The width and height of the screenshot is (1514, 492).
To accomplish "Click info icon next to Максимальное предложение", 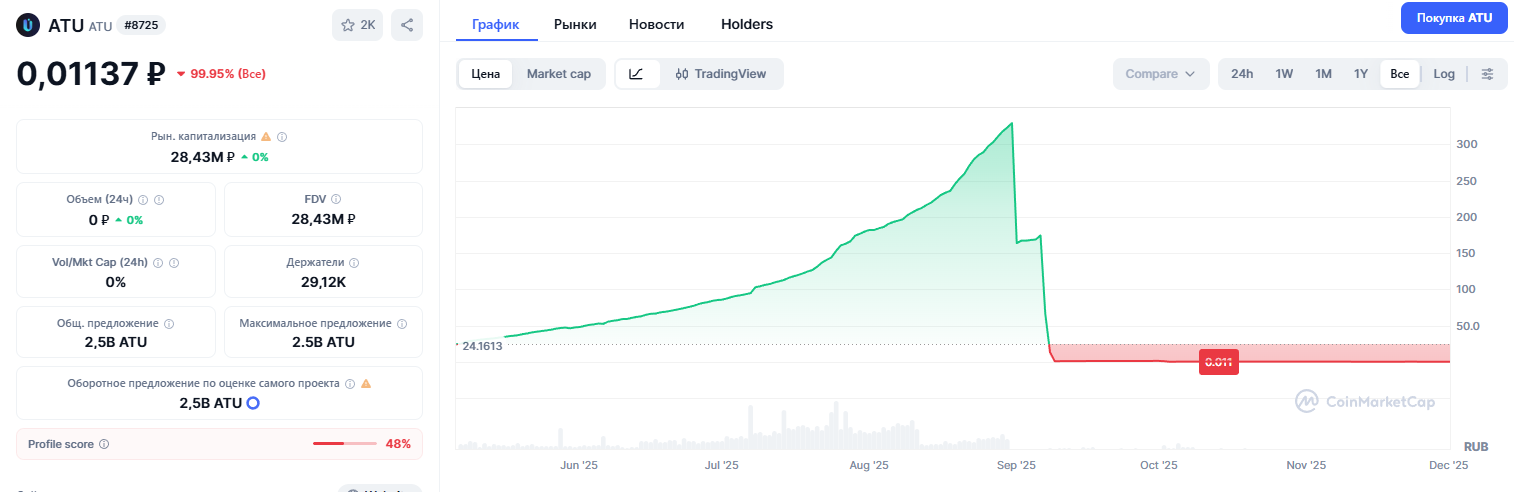I will coord(402,324).
